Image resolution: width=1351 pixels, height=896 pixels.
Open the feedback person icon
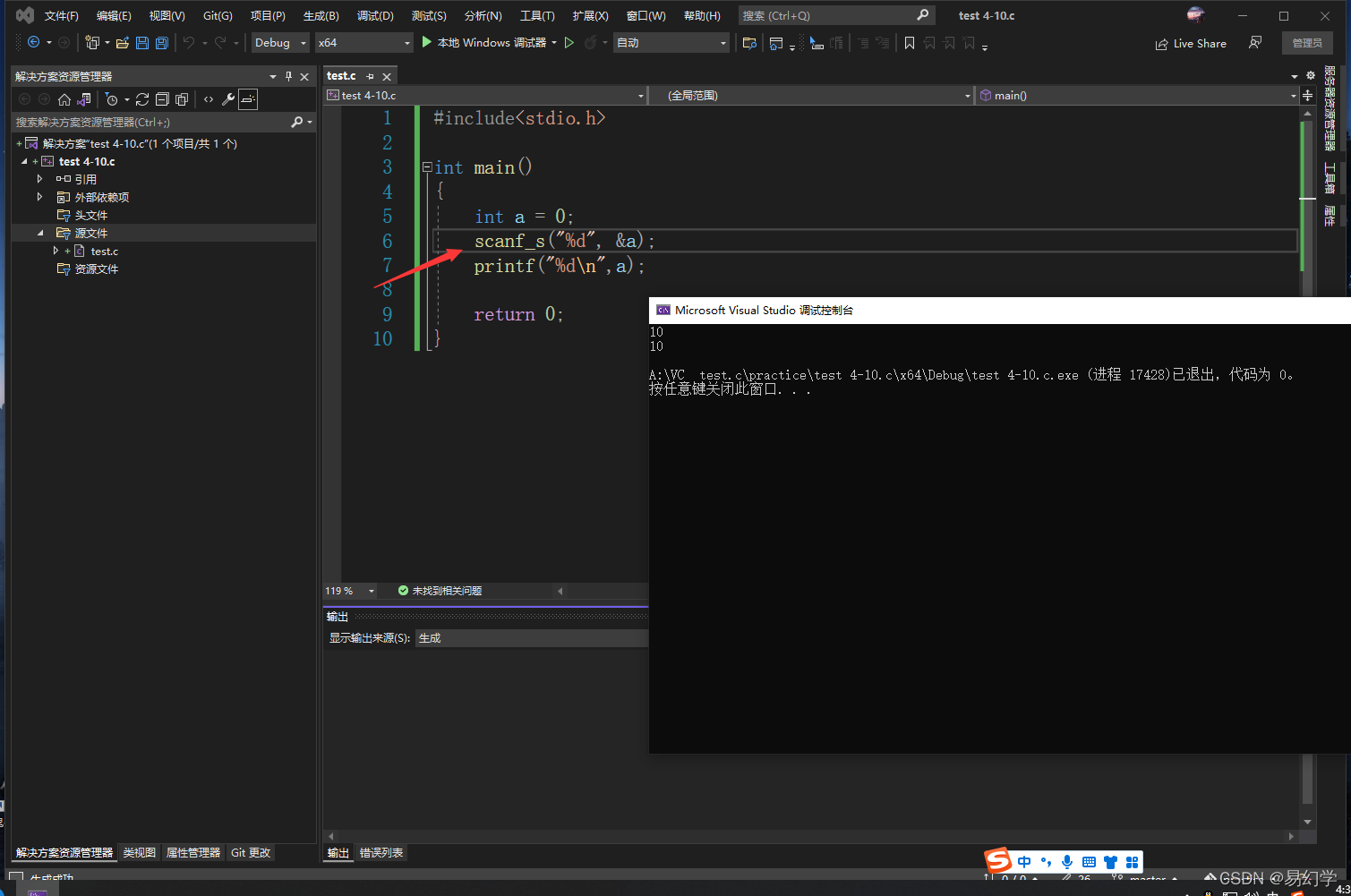pos(1255,43)
